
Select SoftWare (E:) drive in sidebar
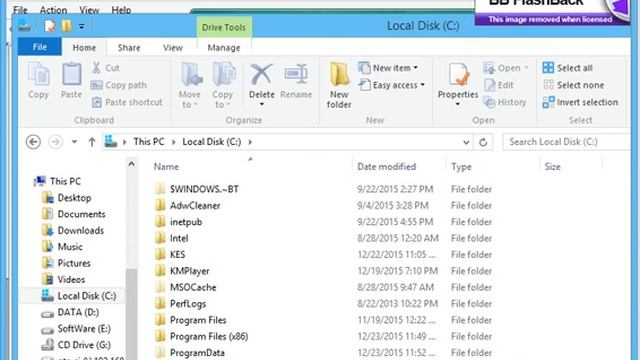[x=84, y=329]
